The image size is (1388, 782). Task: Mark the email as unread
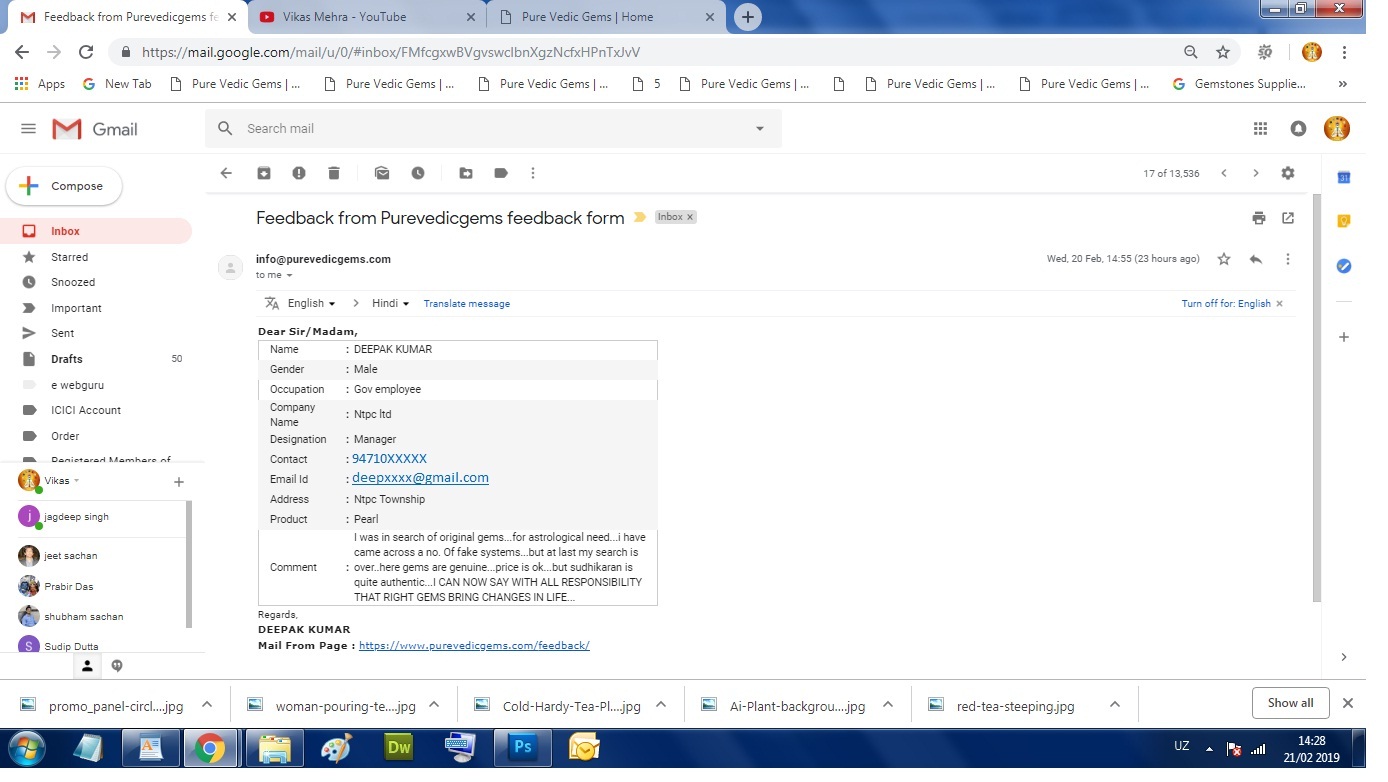tap(382, 173)
